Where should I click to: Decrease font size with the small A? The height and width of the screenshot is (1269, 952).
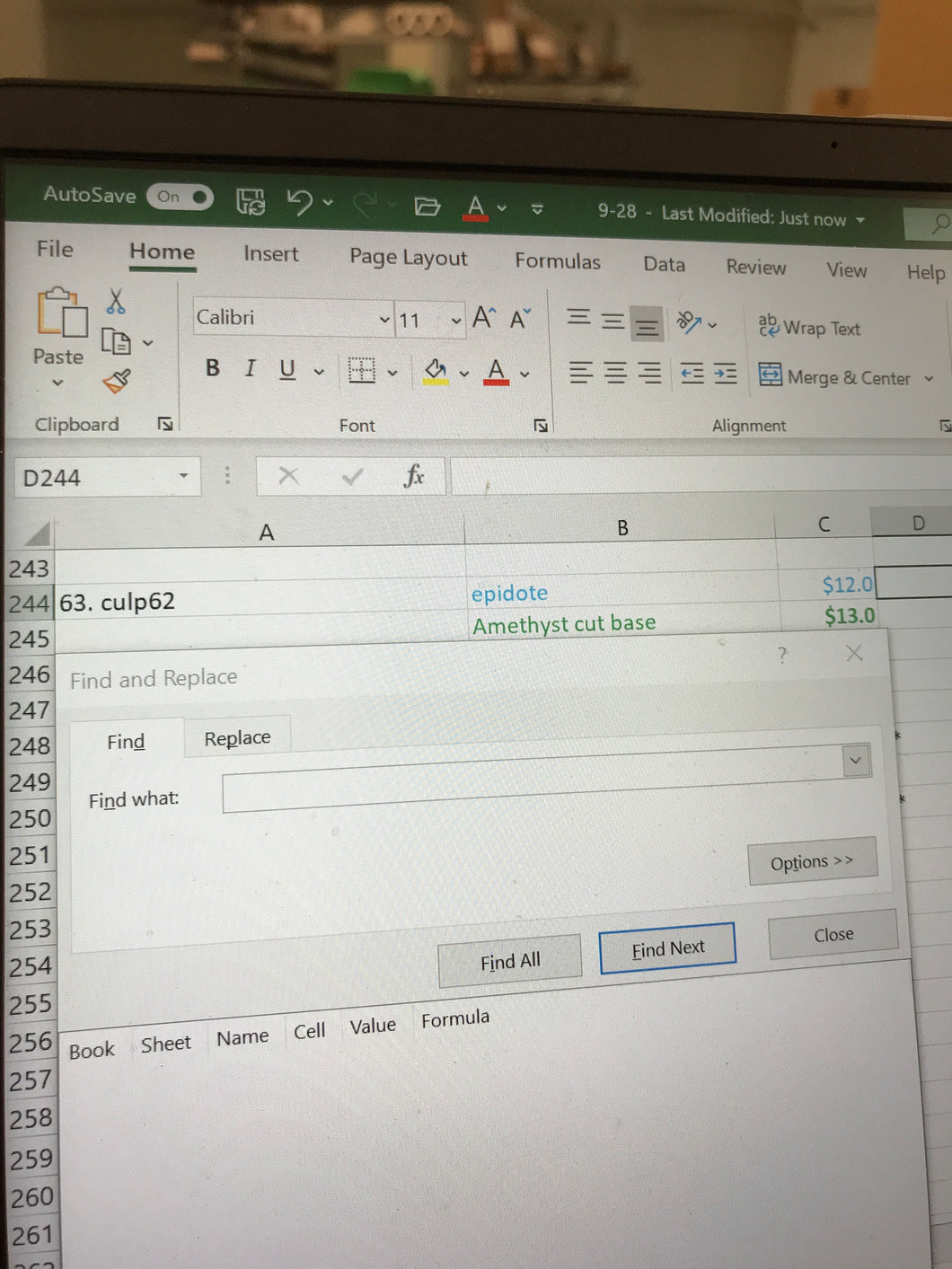coord(520,319)
